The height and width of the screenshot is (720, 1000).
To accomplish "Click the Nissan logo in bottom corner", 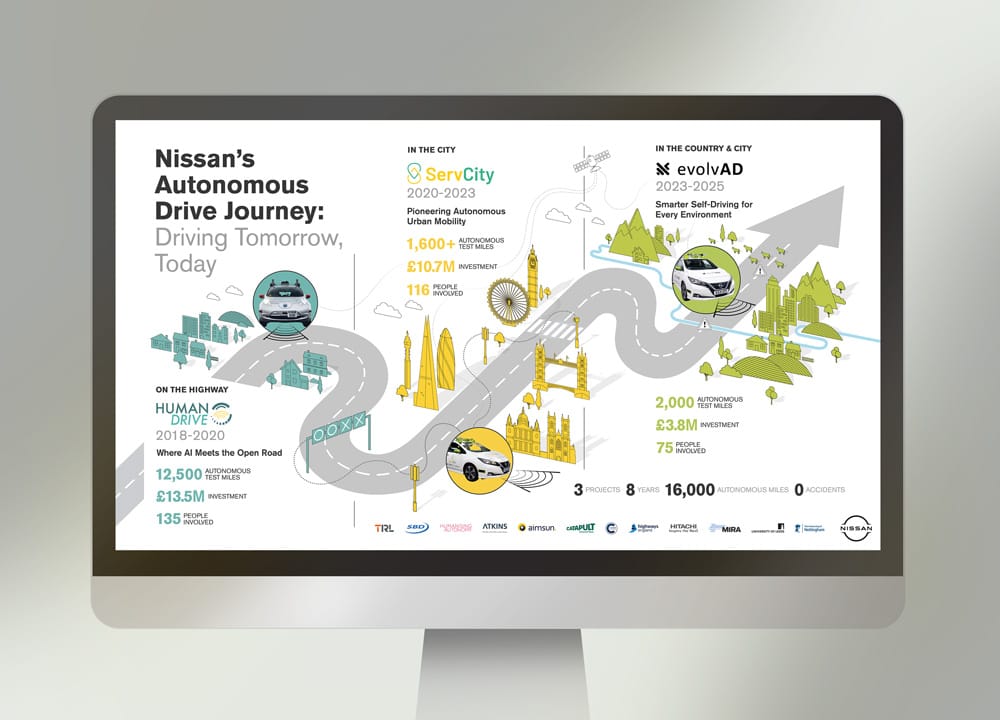I will (x=857, y=527).
